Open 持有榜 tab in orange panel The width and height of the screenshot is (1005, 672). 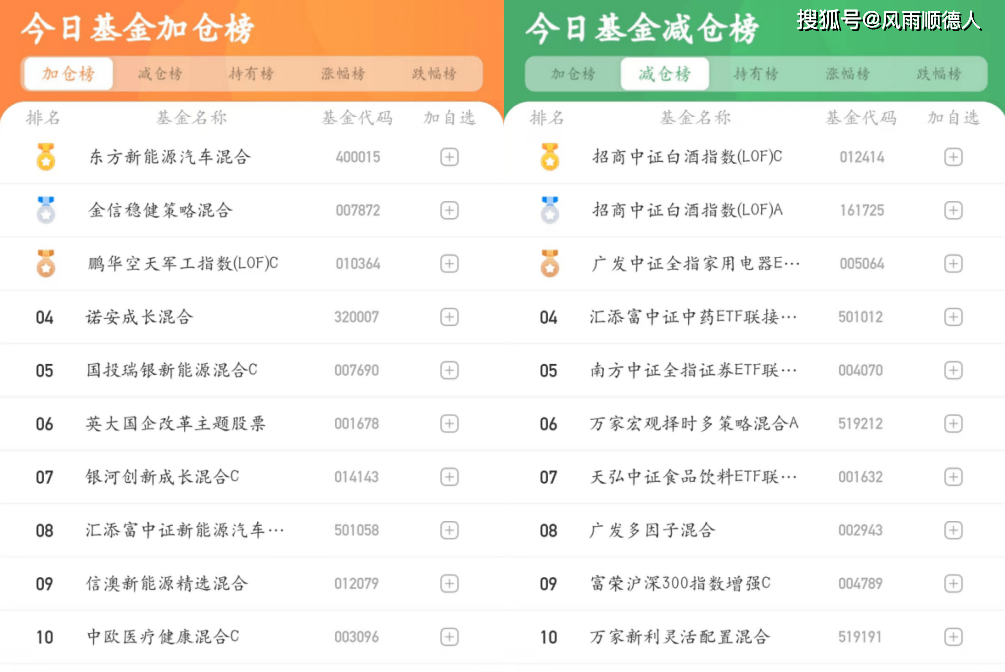(x=251, y=74)
